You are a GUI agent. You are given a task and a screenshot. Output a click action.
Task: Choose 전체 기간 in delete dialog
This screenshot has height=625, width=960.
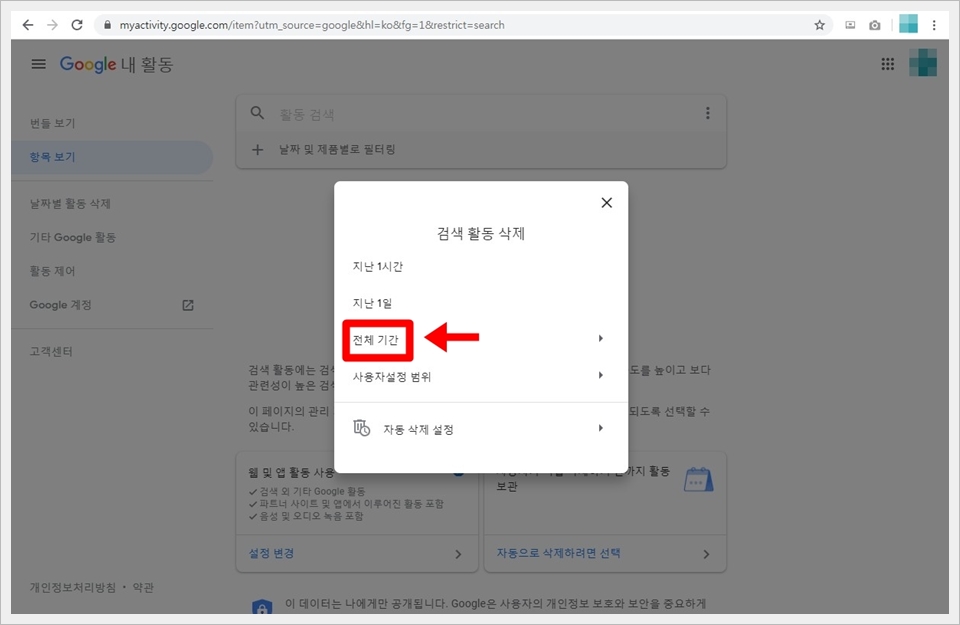pos(375,340)
